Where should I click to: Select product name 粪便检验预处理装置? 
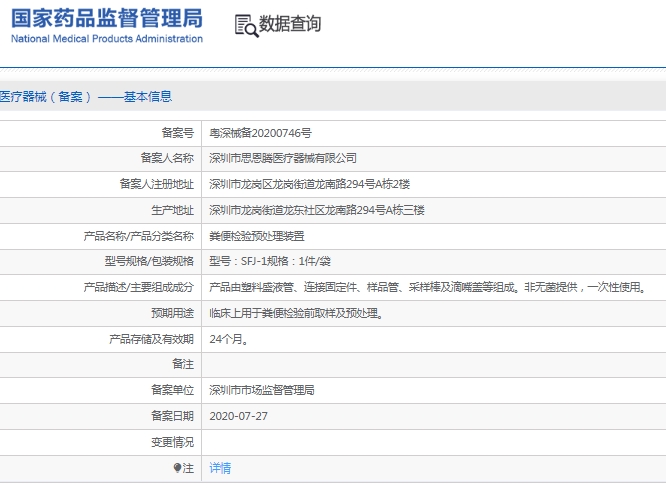click(257, 236)
